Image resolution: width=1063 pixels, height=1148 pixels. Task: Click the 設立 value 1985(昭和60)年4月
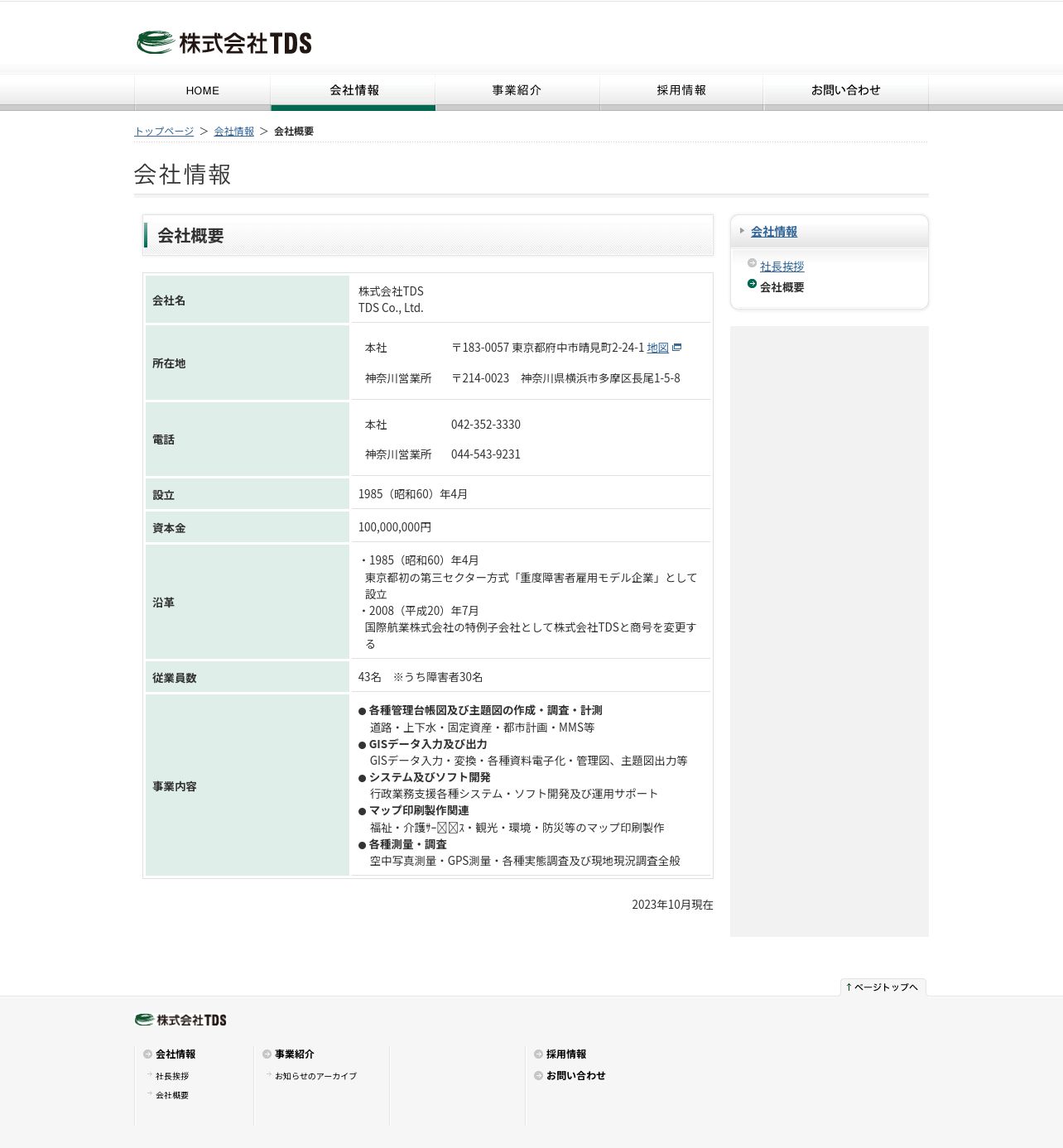click(413, 494)
